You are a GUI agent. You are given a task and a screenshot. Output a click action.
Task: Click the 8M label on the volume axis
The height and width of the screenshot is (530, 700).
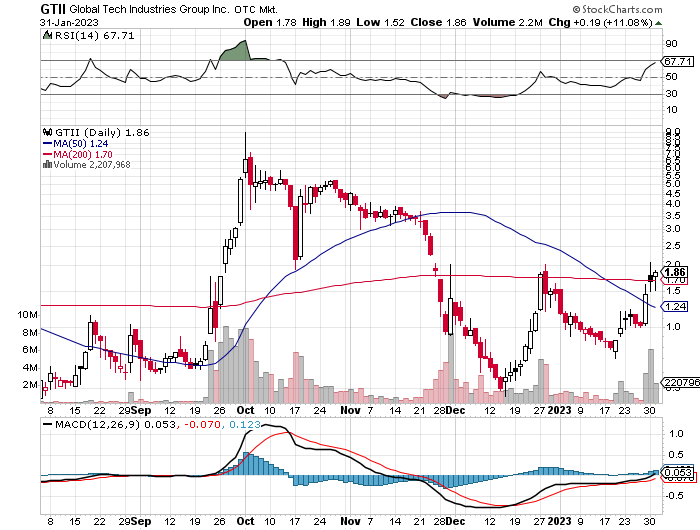pos(30,333)
